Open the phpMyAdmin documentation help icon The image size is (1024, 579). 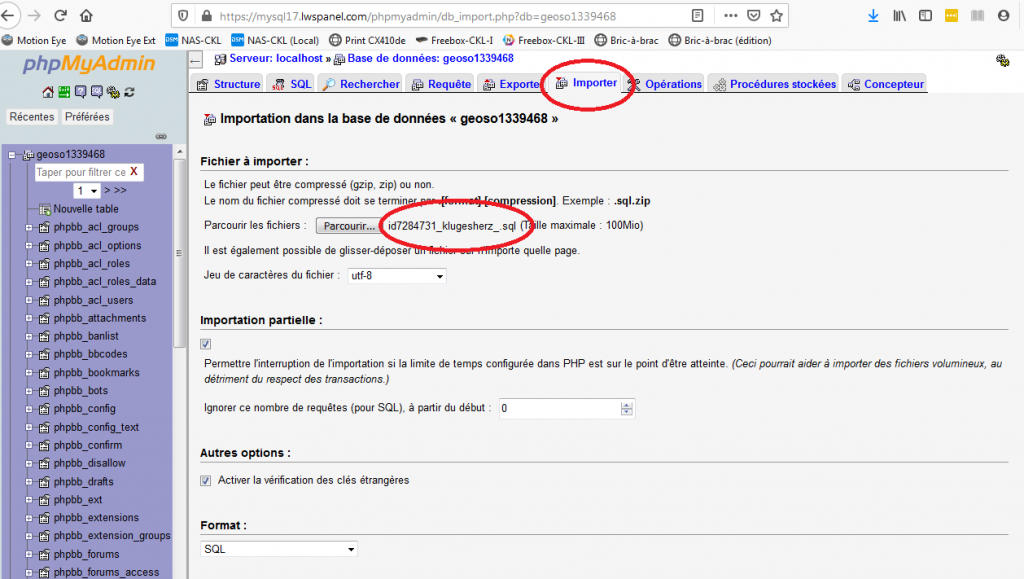click(80, 92)
